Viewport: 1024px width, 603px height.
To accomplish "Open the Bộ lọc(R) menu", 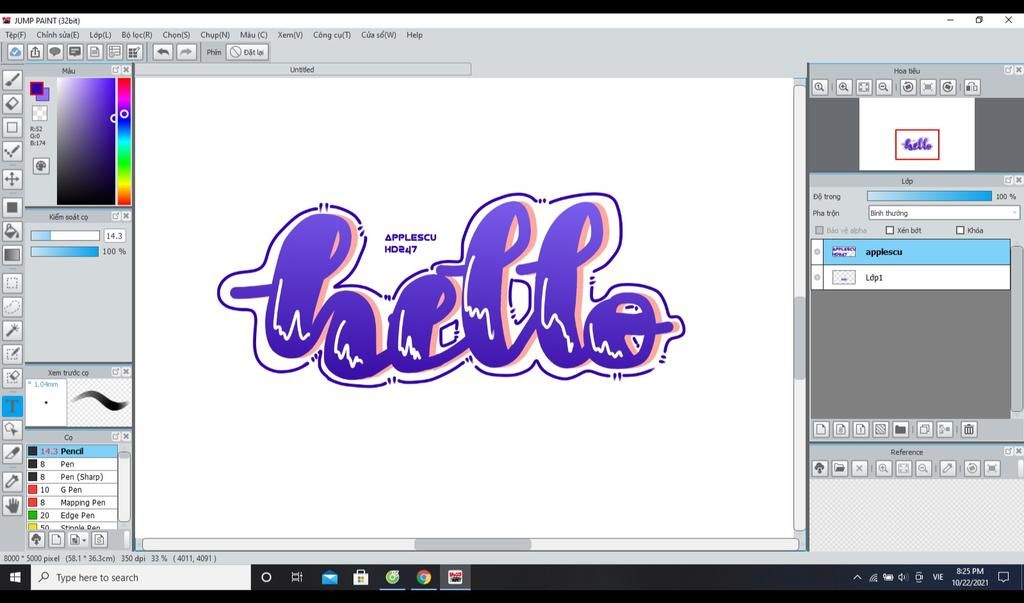I will click(x=136, y=35).
